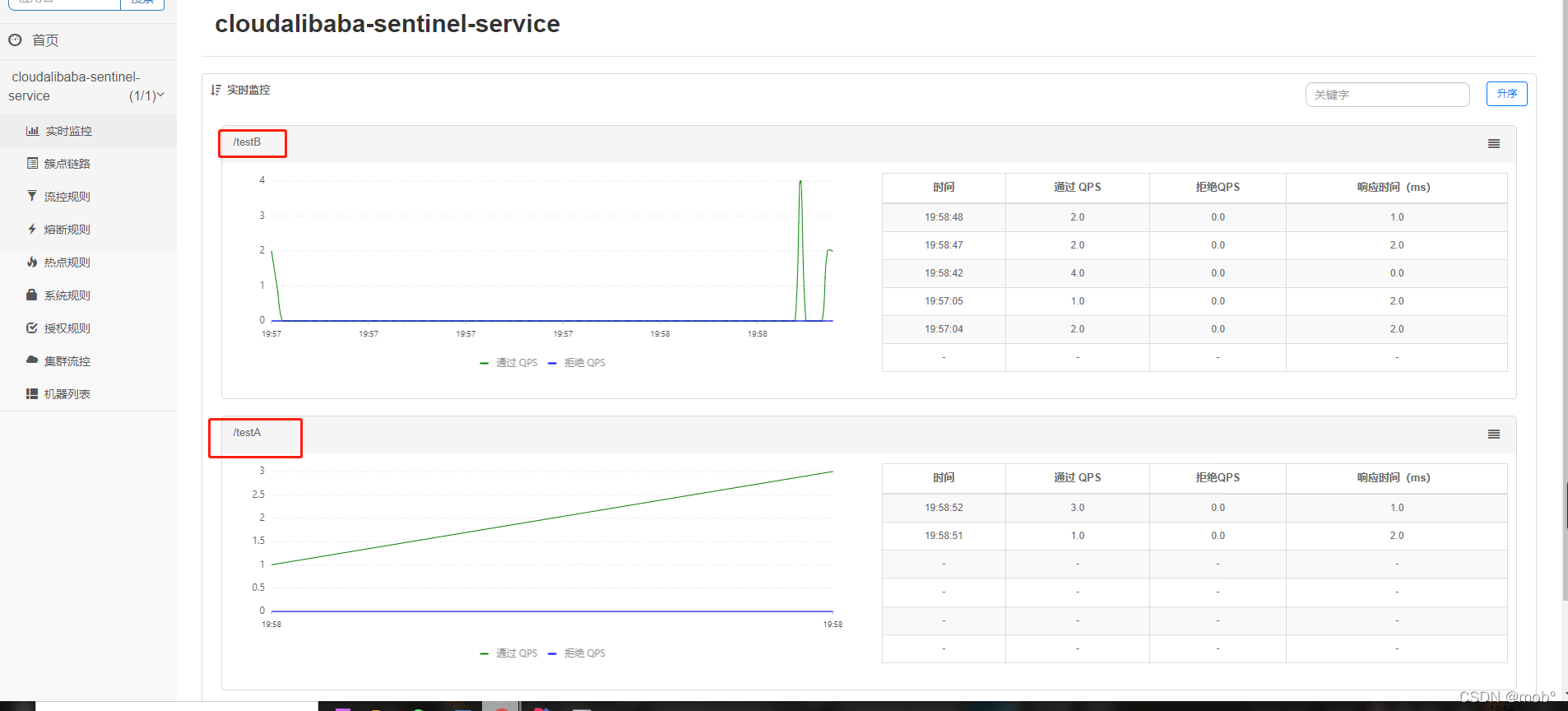Open 流控规则 menu item

pos(67,197)
